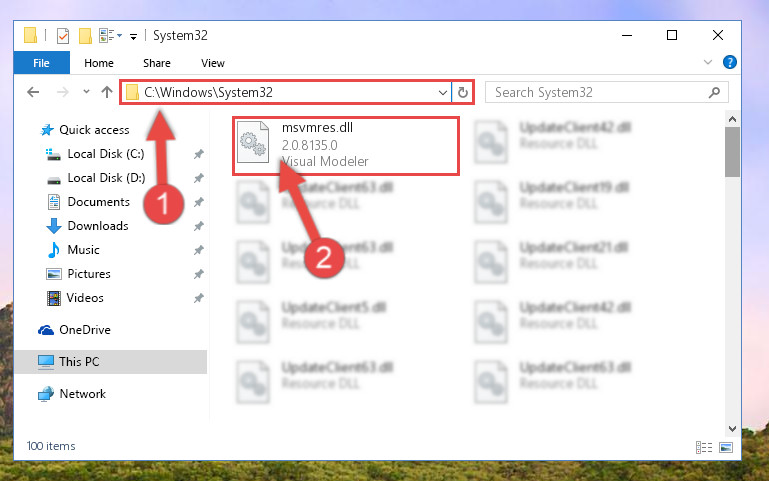Click the New folder quick access icon
Image resolution: width=769 pixels, height=481 pixels.
point(85,36)
